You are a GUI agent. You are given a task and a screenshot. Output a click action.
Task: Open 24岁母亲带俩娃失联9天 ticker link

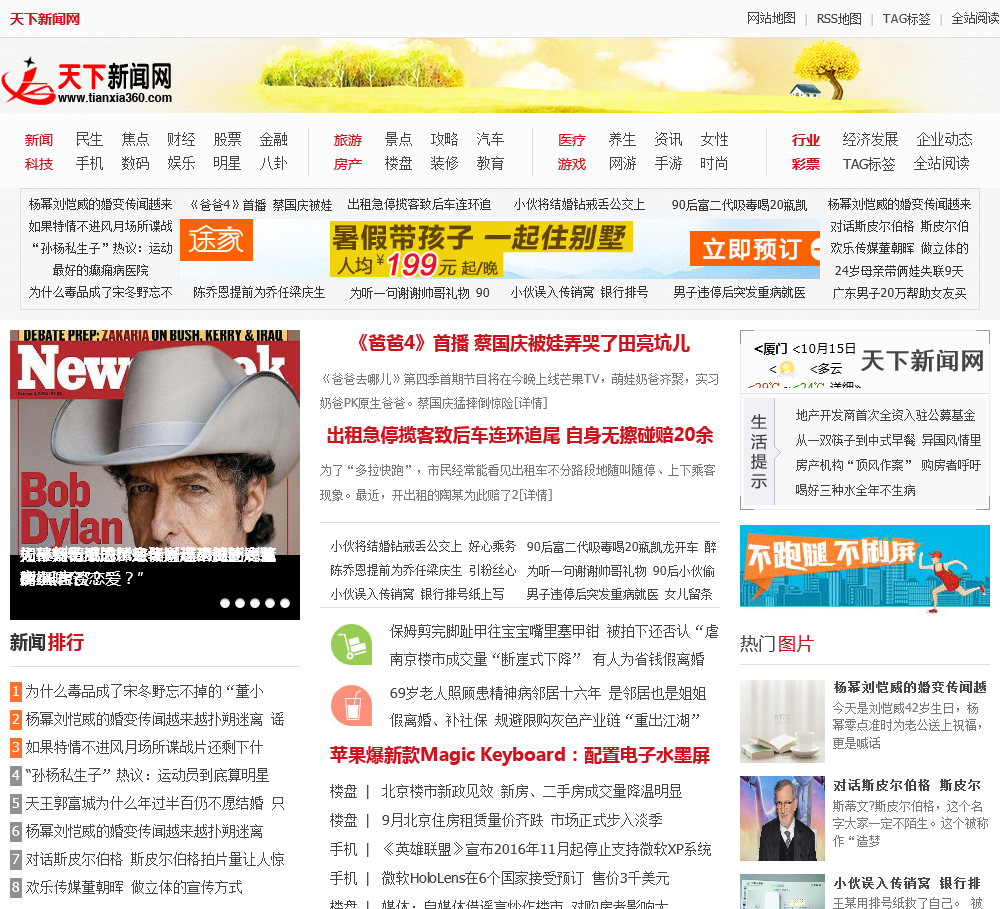tap(899, 271)
